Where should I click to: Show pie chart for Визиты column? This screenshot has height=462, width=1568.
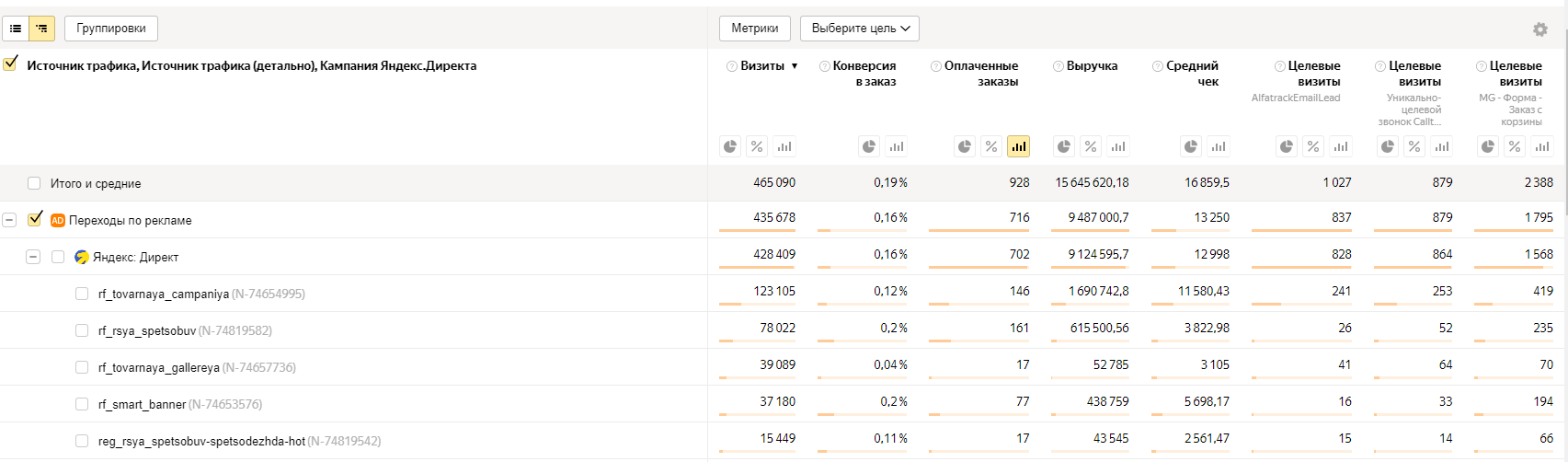click(730, 146)
